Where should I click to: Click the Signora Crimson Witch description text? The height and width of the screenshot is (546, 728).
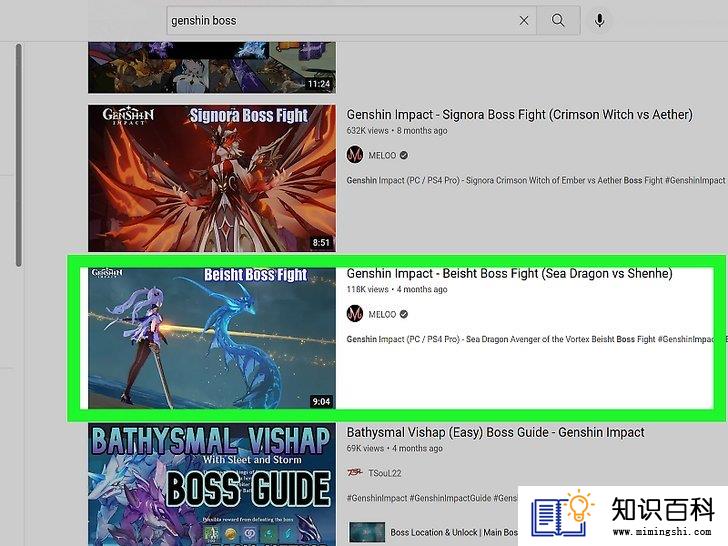535,180
